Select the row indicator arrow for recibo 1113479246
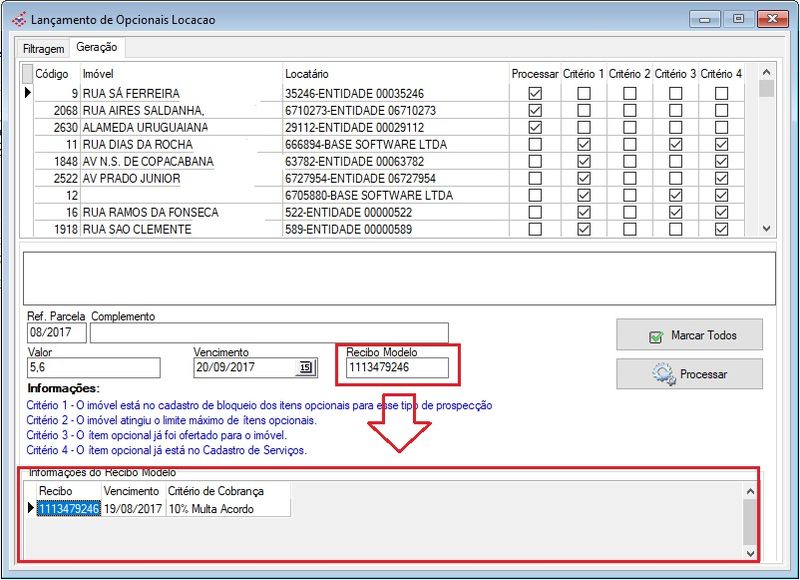The height and width of the screenshot is (580, 800). (x=30, y=509)
